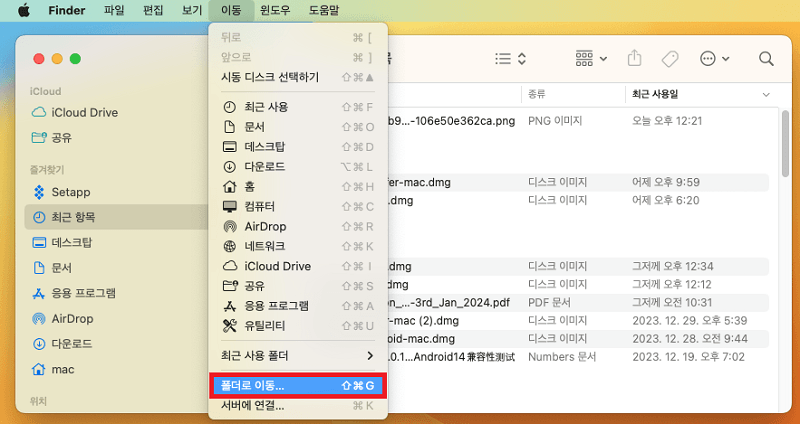Select 네트워크 in the 이동 menu

tap(298, 246)
